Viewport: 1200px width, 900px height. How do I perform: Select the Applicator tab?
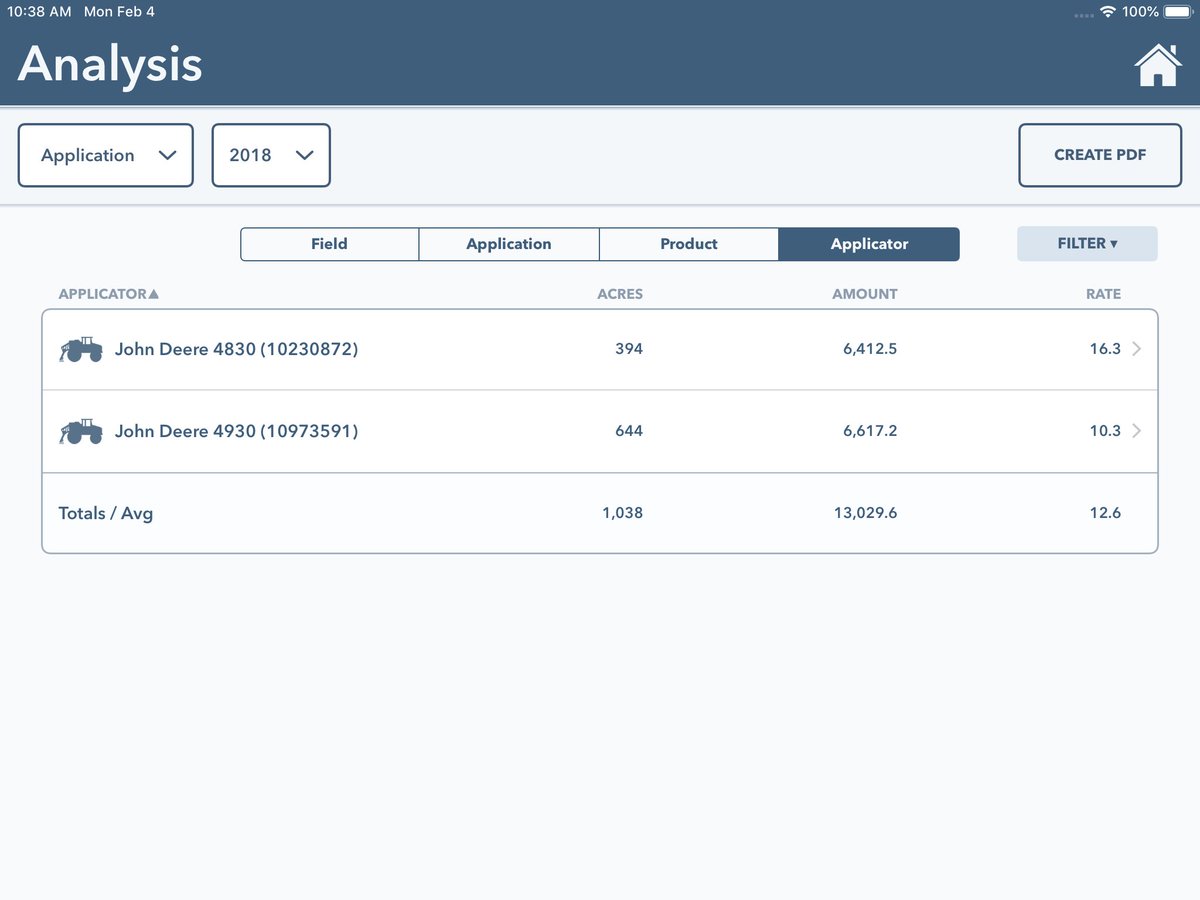coord(869,244)
